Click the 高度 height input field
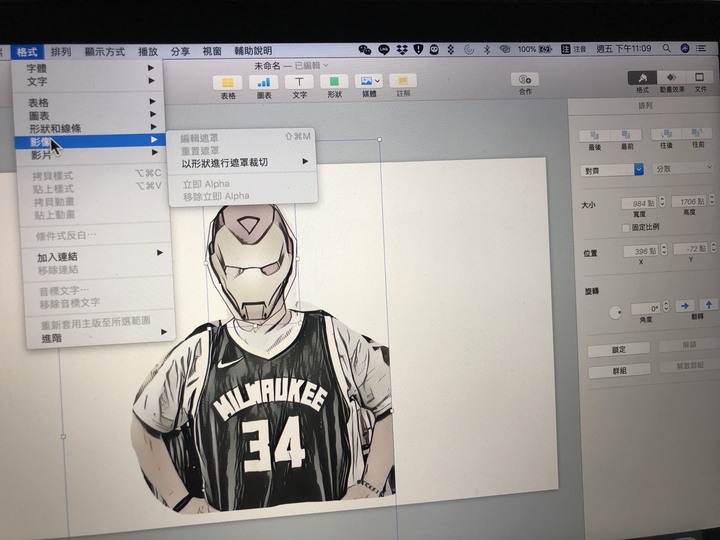This screenshot has width=720, height=540. tap(689, 202)
